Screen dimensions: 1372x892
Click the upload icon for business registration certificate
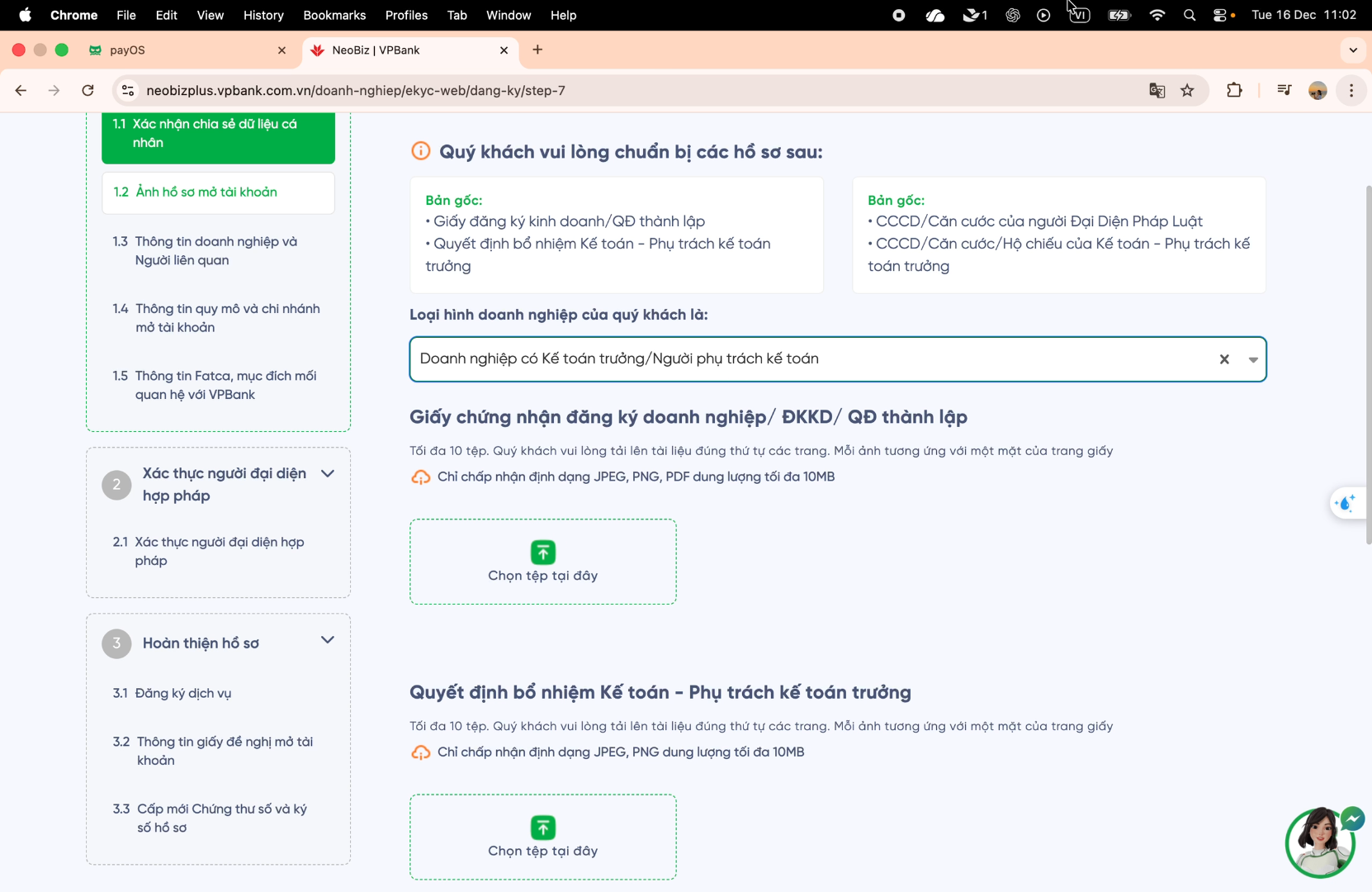[542, 552]
